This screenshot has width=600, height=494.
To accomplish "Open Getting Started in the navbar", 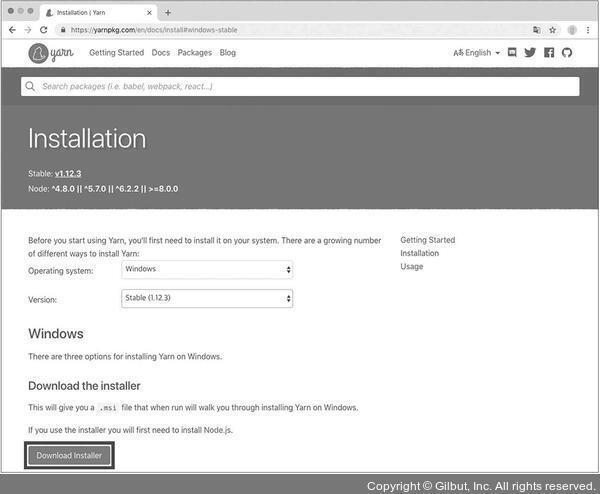I will (116, 53).
